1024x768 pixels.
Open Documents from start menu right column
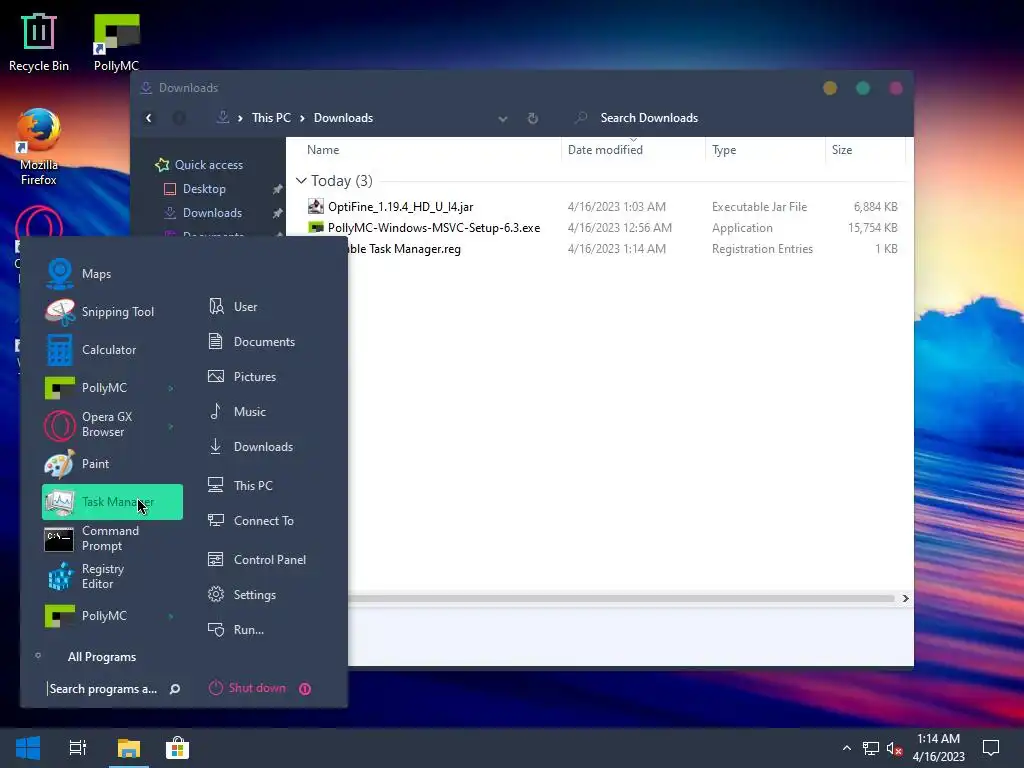click(251, 342)
